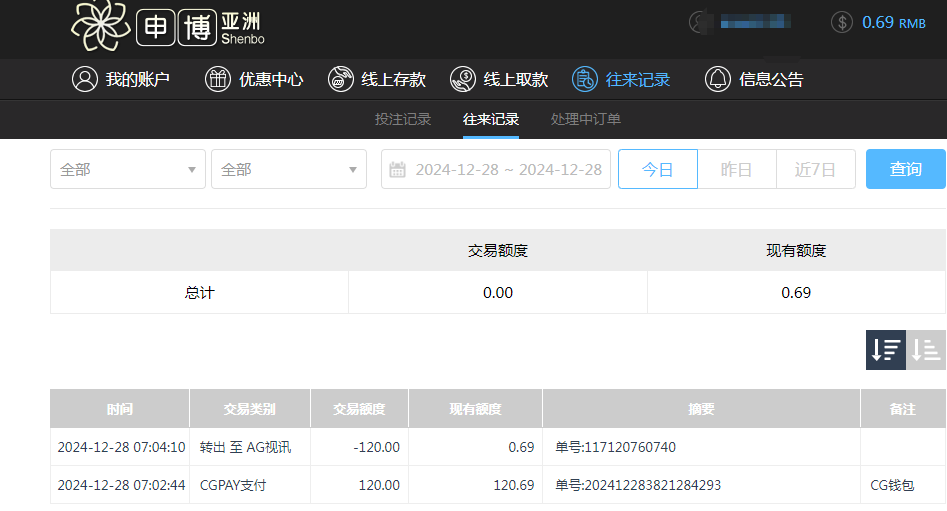Screen dimensions: 947x511
Task: Select the 近7日 date range
Action: tap(815, 169)
